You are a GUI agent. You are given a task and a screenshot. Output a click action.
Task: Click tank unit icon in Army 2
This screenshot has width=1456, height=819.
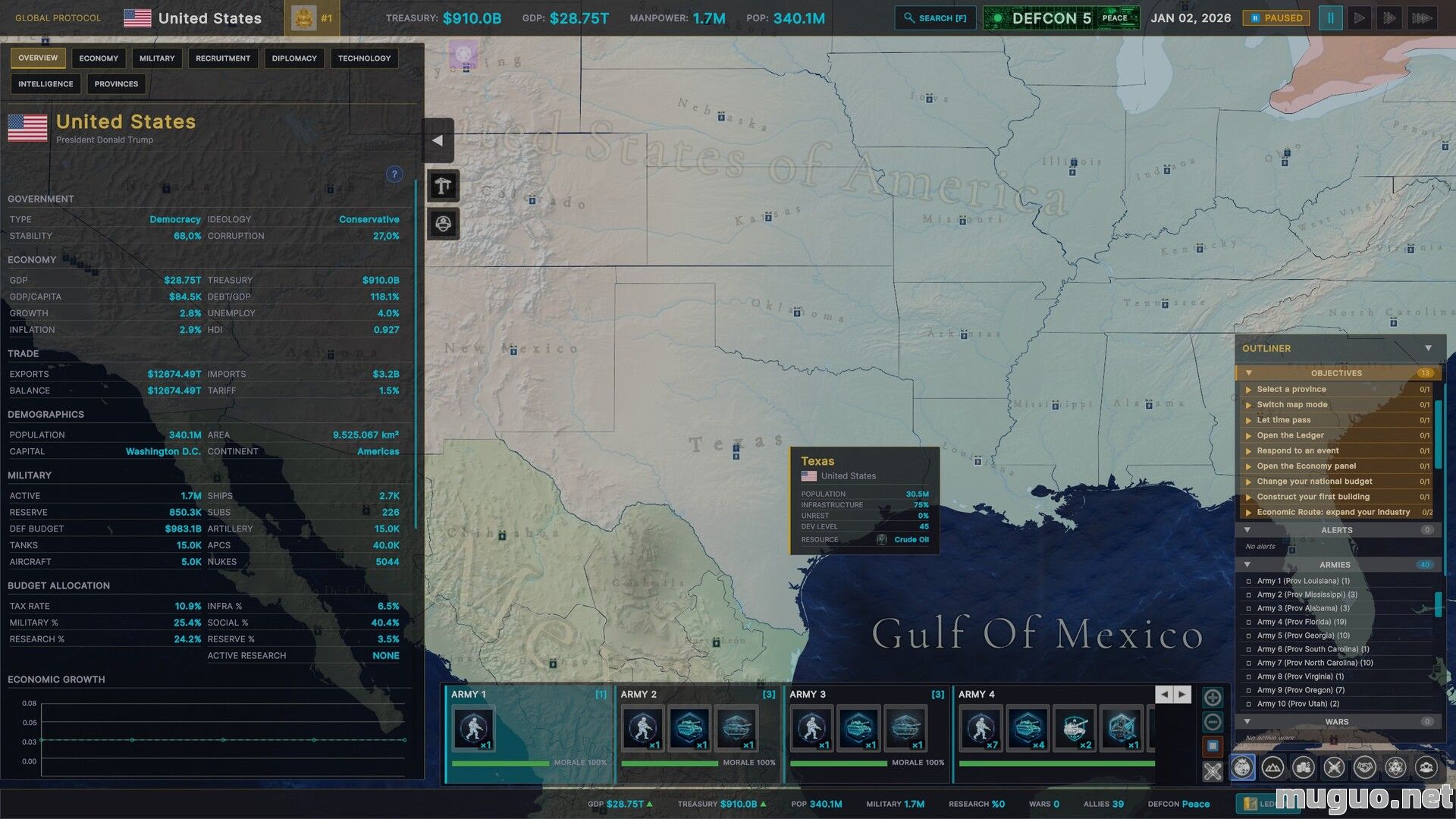point(690,729)
